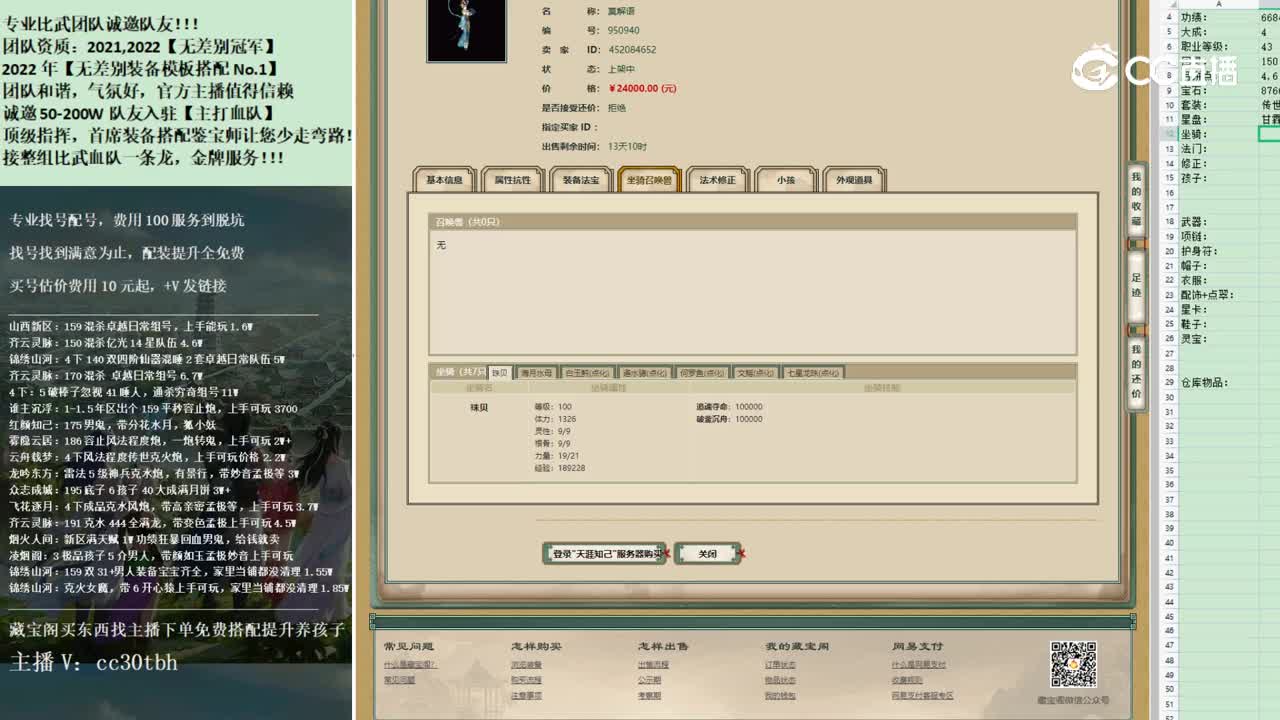Select the 法术修正 tab

point(717,180)
